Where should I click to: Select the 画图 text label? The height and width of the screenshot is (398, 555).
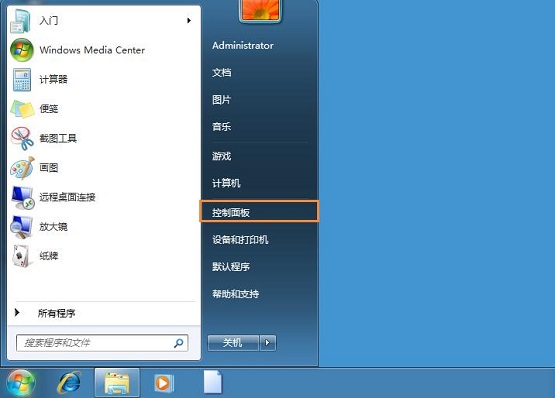click(x=49, y=167)
